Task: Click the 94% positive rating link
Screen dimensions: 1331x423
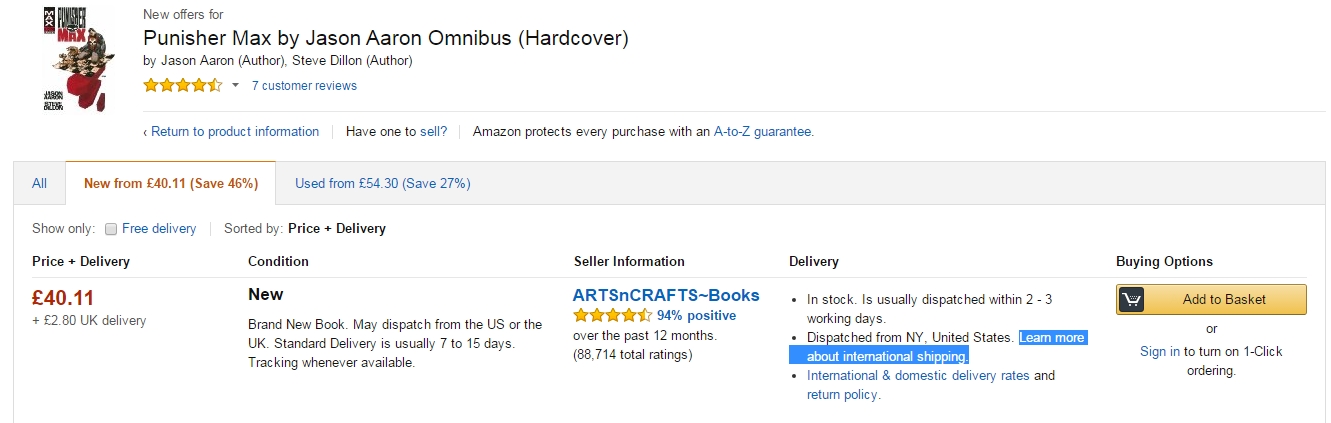Action: (x=696, y=316)
